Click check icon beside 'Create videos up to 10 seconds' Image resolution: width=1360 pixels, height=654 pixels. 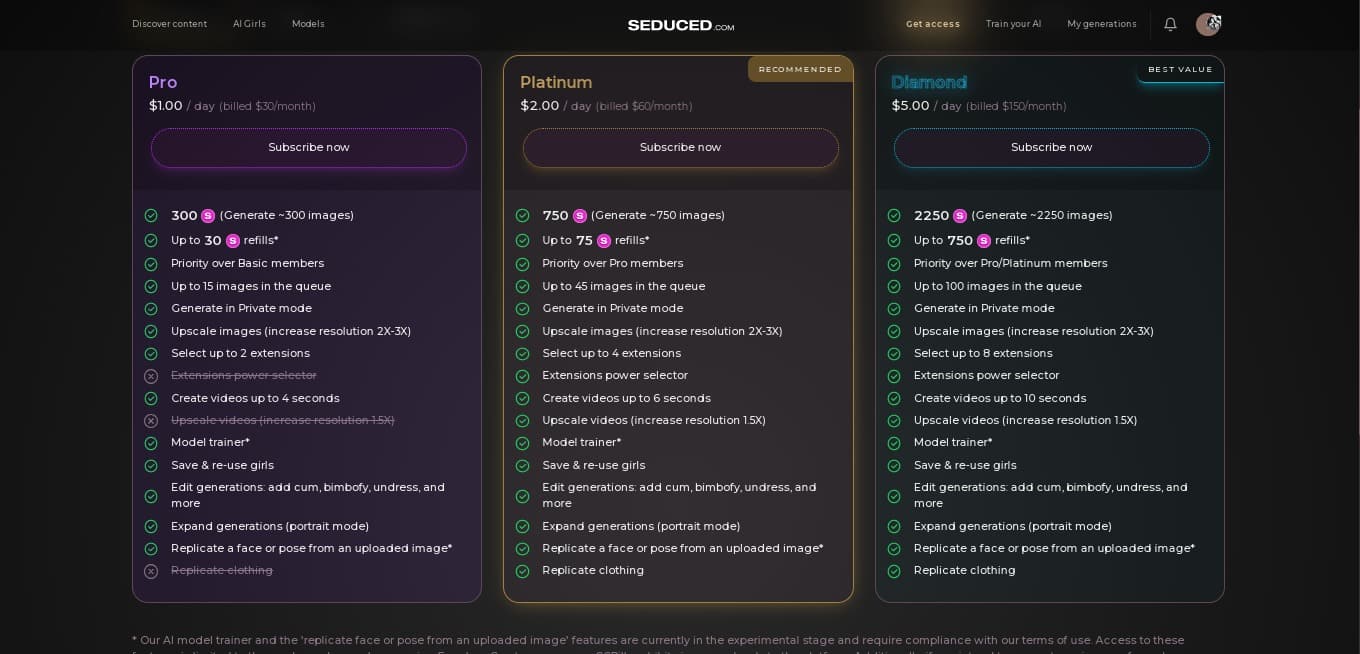pyautogui.click(x=894, y=399)
